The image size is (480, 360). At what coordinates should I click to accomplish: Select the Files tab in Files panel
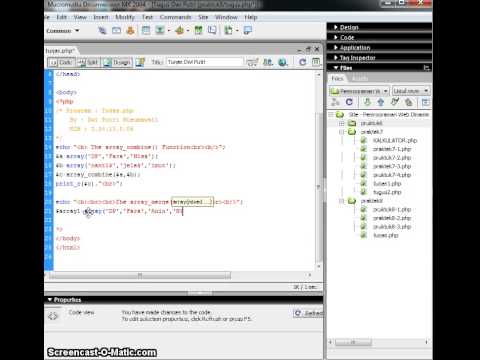click(x=337, y=78)
